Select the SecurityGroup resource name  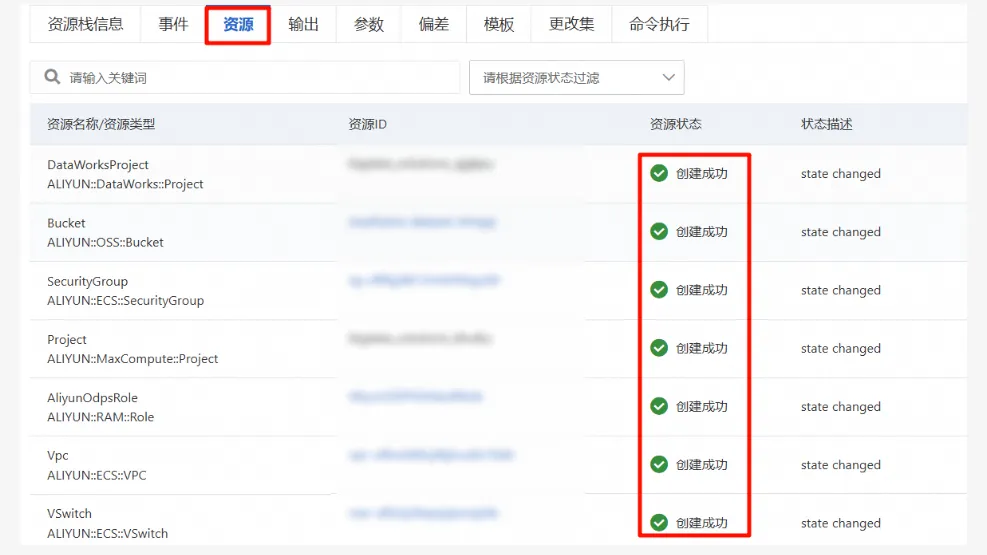pyautogui.click(x=87, y=281)
